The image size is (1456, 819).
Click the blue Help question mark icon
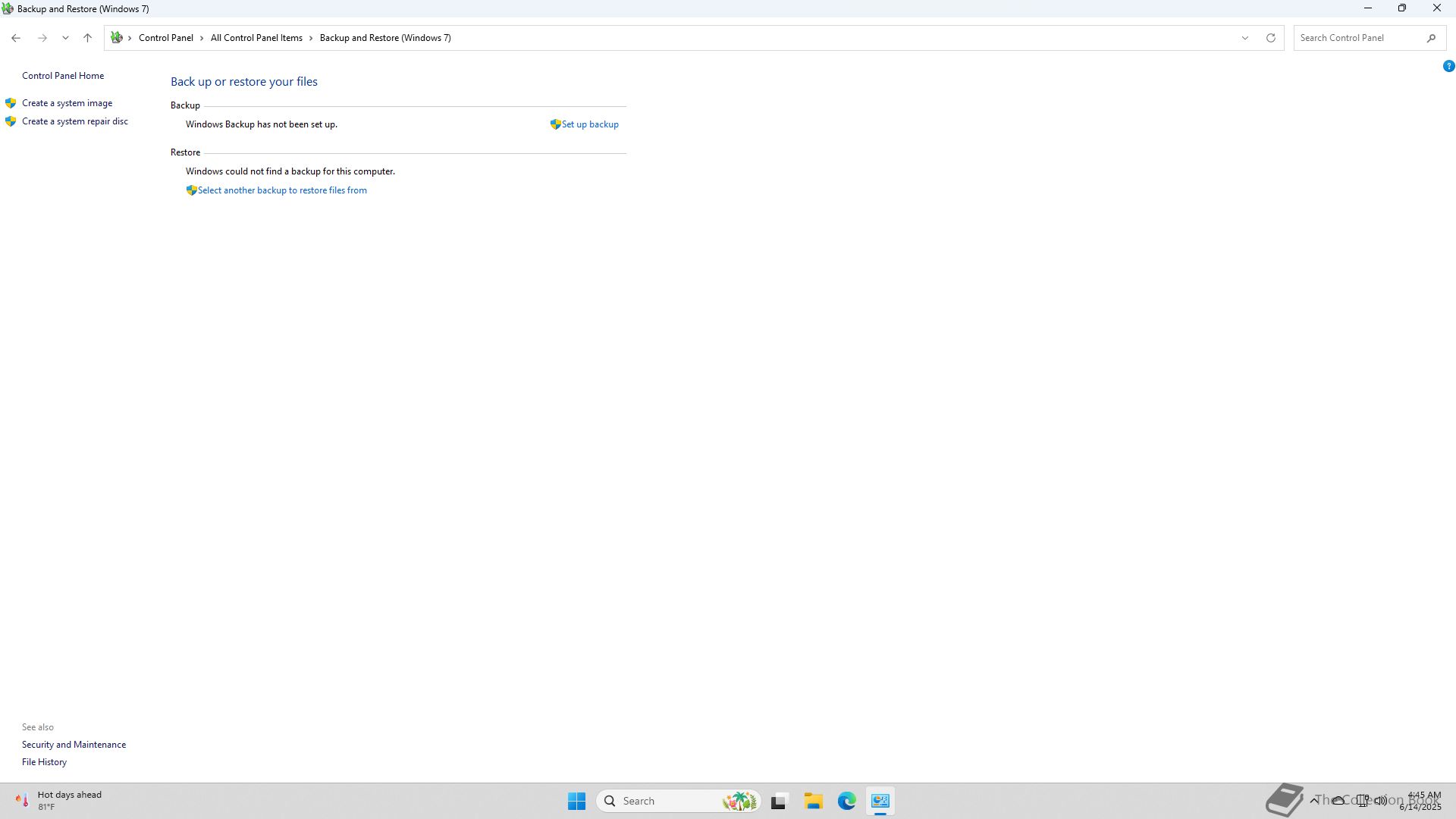tap(1448, 67)
